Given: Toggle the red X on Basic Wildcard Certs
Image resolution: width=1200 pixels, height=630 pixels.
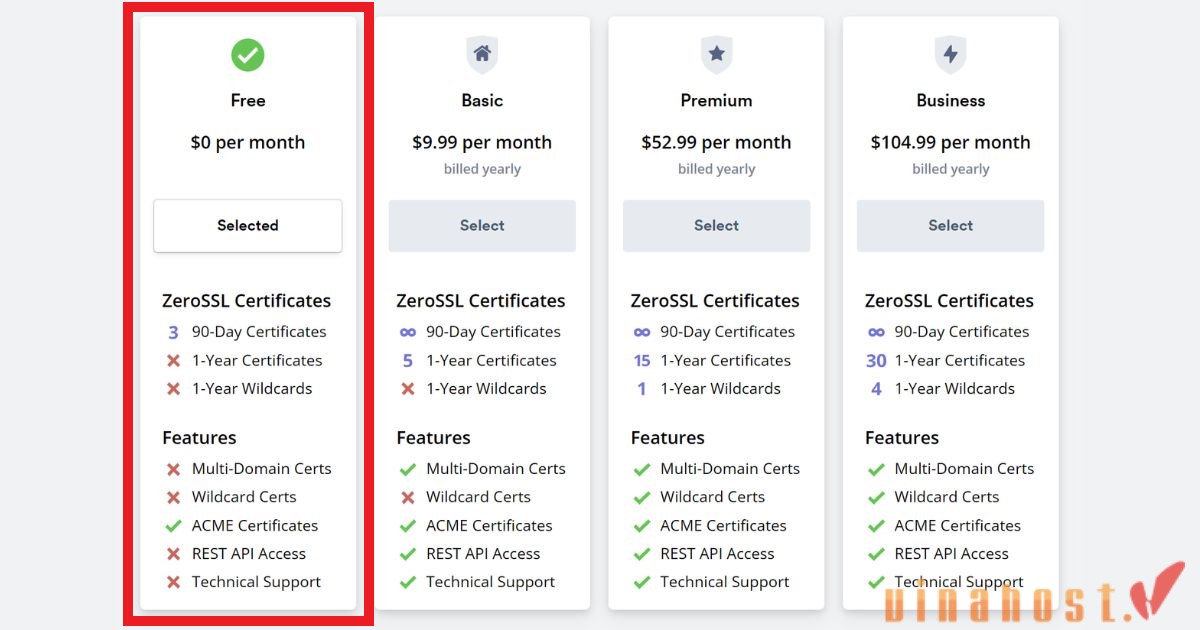Looking at the screenshot, I should pyautogui.click(x=407, y=497).
